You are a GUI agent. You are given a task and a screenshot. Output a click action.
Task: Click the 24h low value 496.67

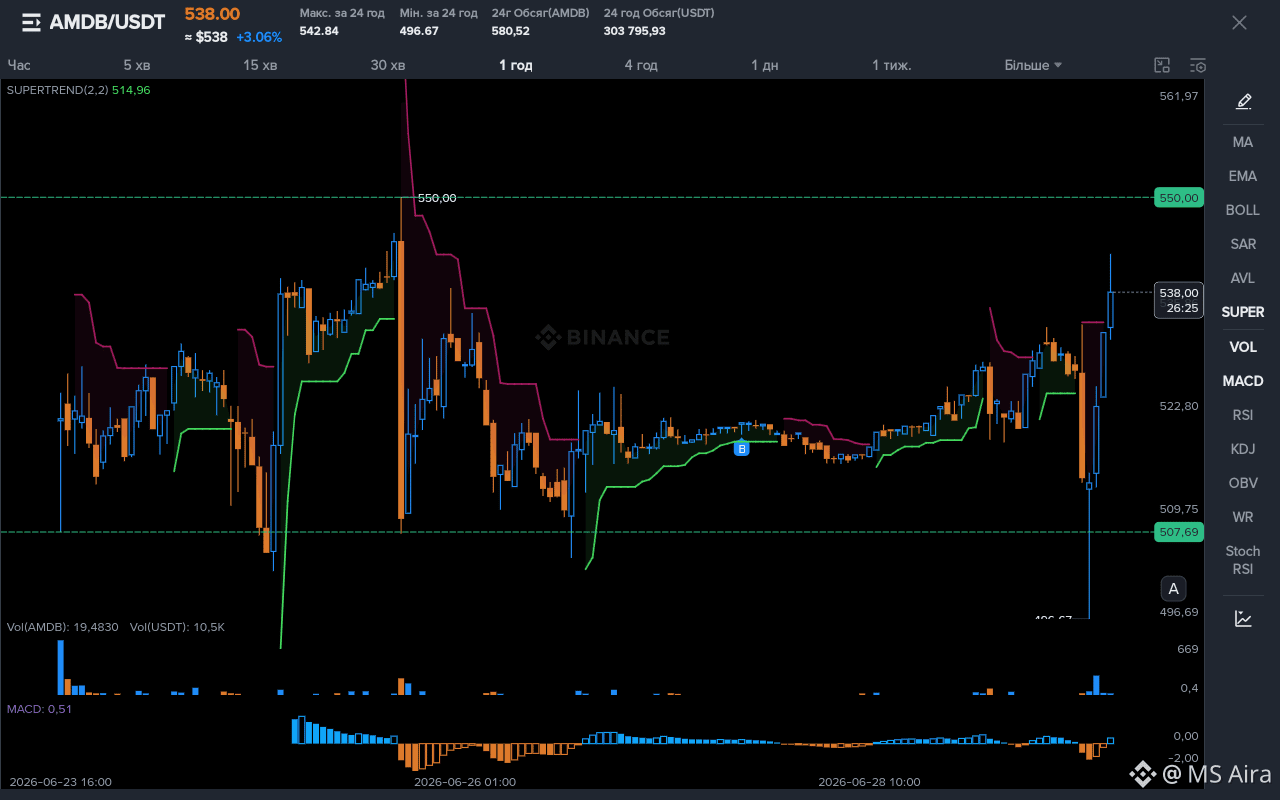419,31
